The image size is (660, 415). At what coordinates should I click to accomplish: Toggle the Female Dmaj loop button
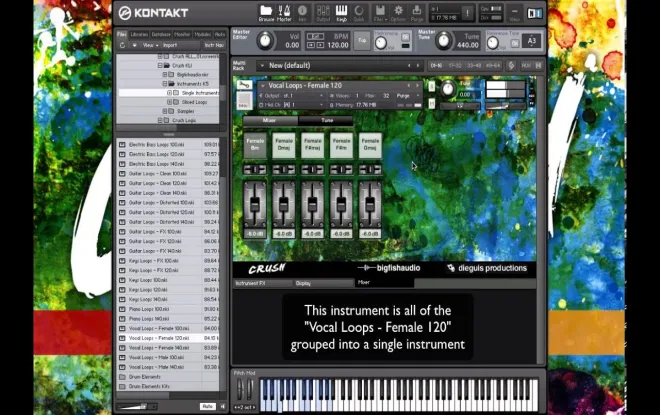[x=284, y=145]
